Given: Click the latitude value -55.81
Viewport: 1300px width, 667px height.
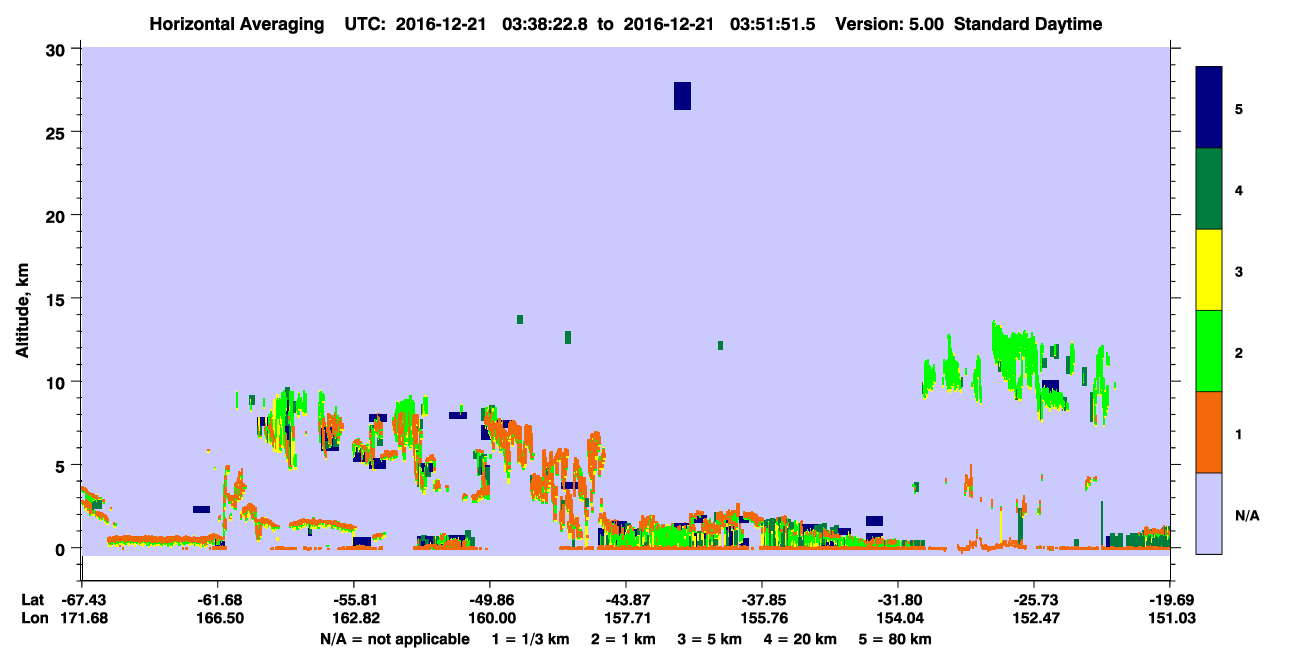Looking at the screenshot, I should click(354, 600).
